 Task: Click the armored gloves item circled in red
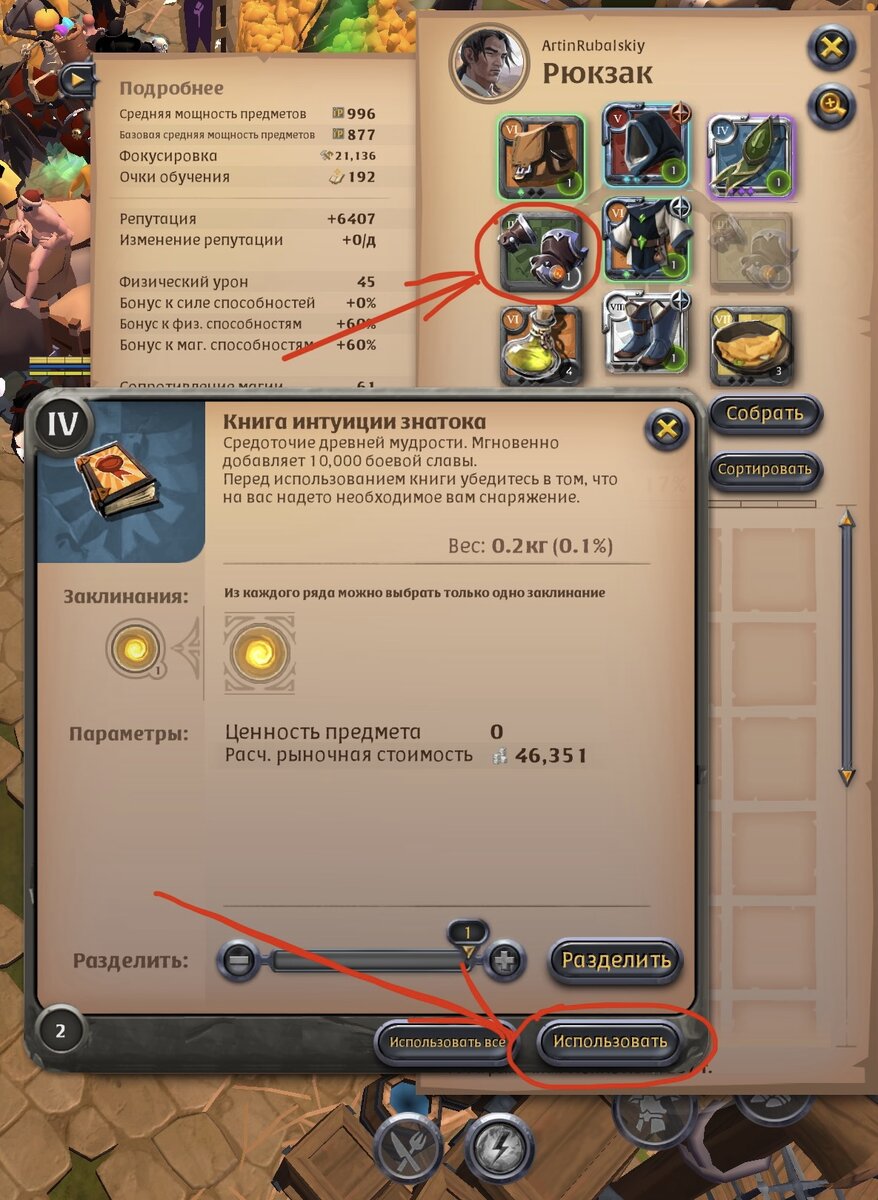541,250
